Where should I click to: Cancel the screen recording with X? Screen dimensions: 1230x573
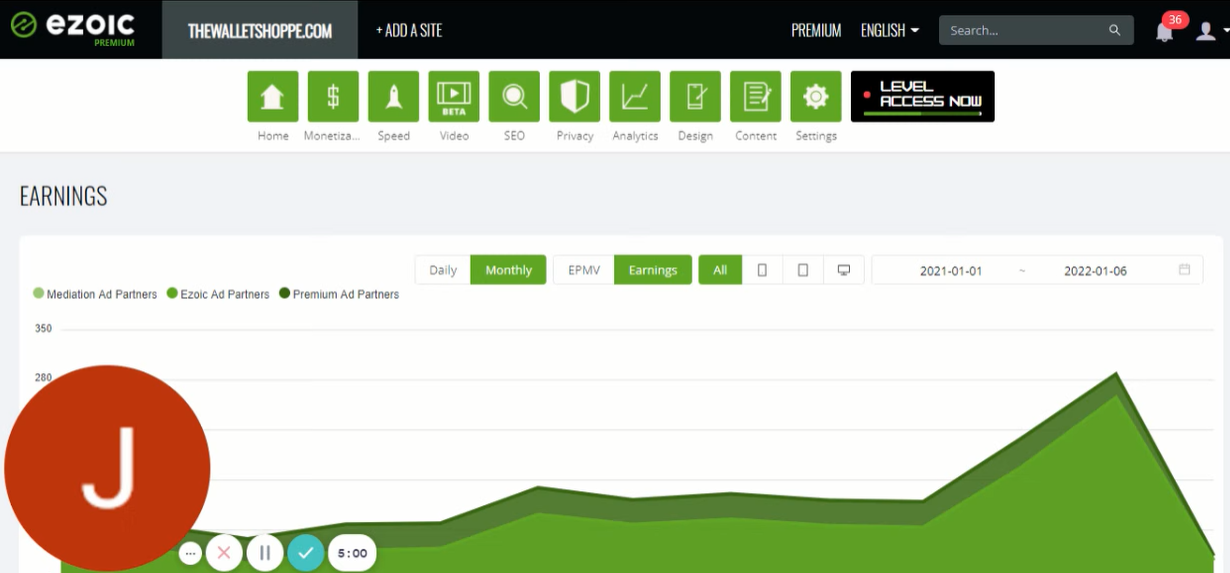tap(224, 553)
